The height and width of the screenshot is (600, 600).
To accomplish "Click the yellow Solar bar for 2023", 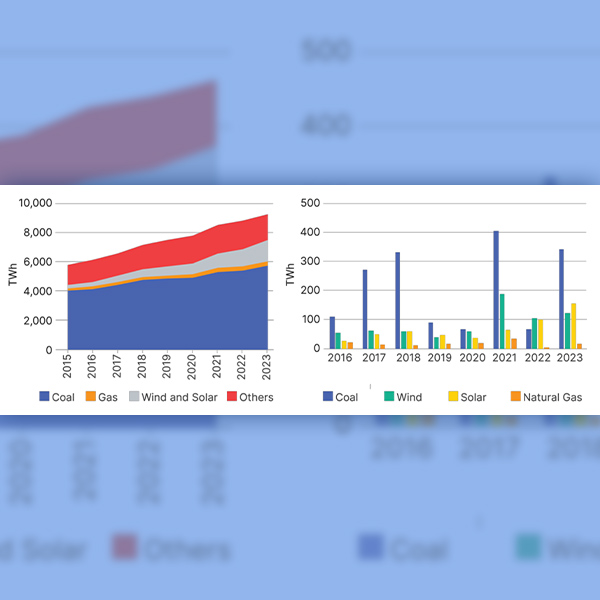I will coord(573,326).
